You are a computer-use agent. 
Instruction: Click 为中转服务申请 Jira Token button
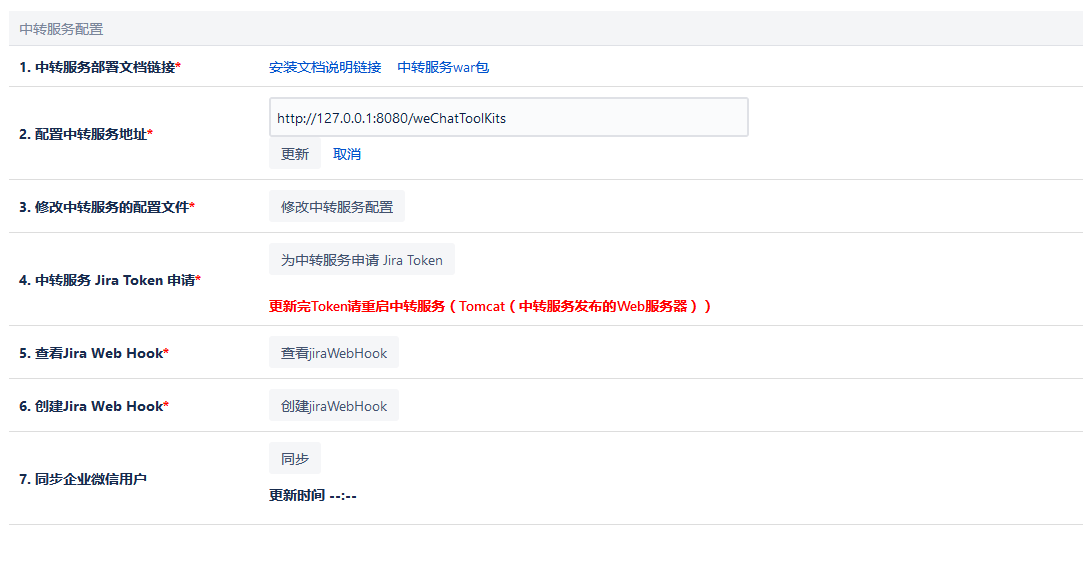361,260
